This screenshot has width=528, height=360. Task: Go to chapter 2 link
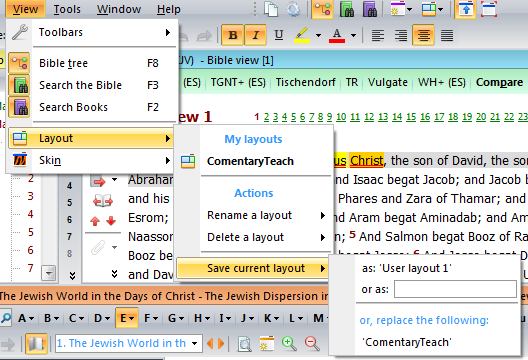pyautogui.click(x=266, y=117)
